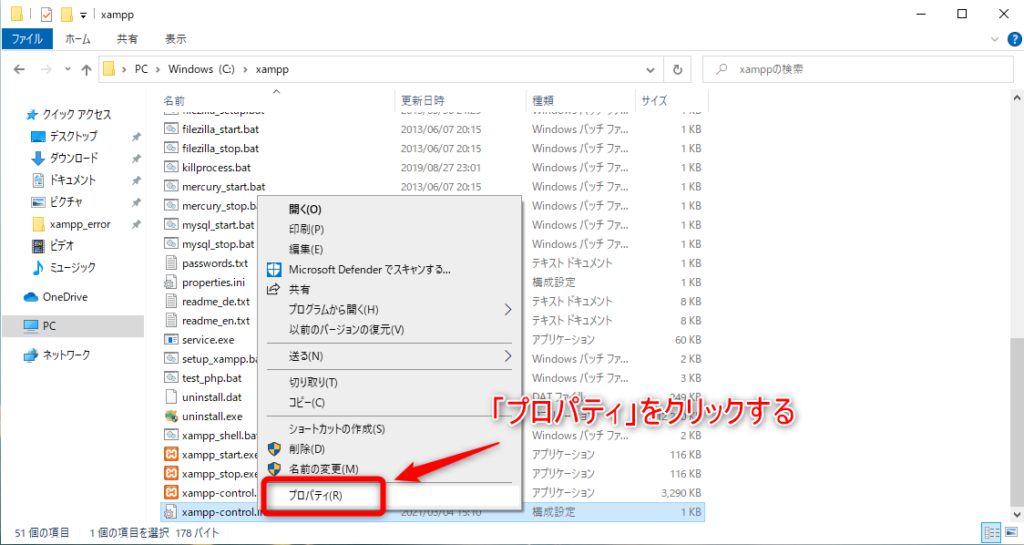Switch to details view icon in status bar
The image size is (1024, 545).
click(x=991, y=533)
